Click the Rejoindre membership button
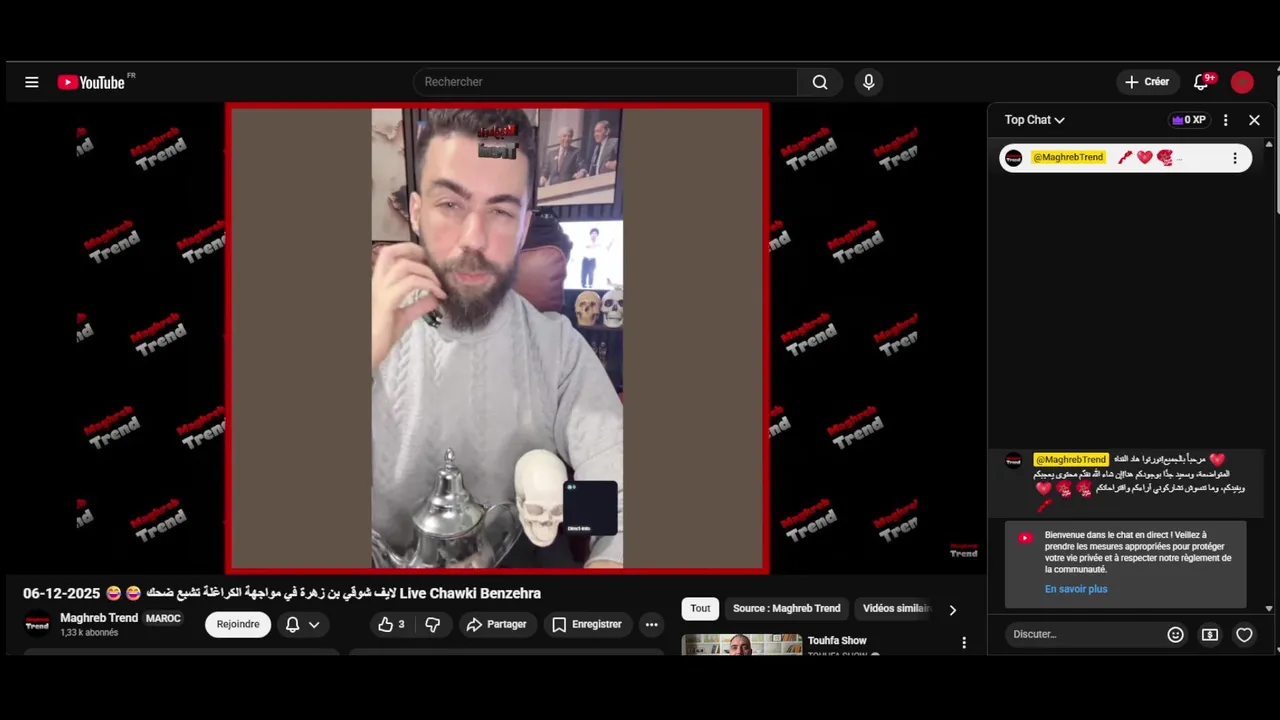This screenshot has height=720, width=1280. [x=238, y=624]
